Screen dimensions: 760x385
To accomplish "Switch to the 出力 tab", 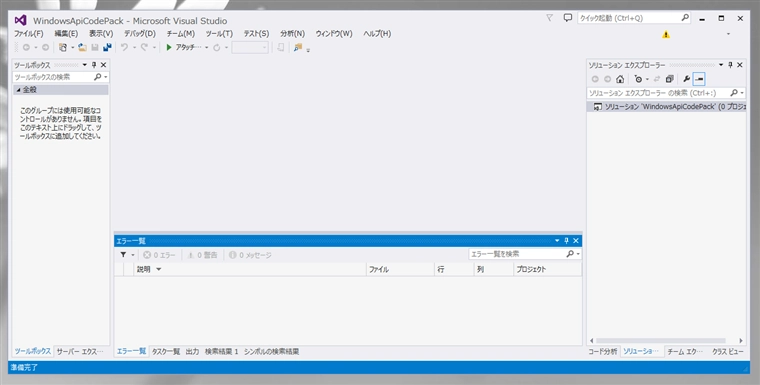I will (192, 352).
